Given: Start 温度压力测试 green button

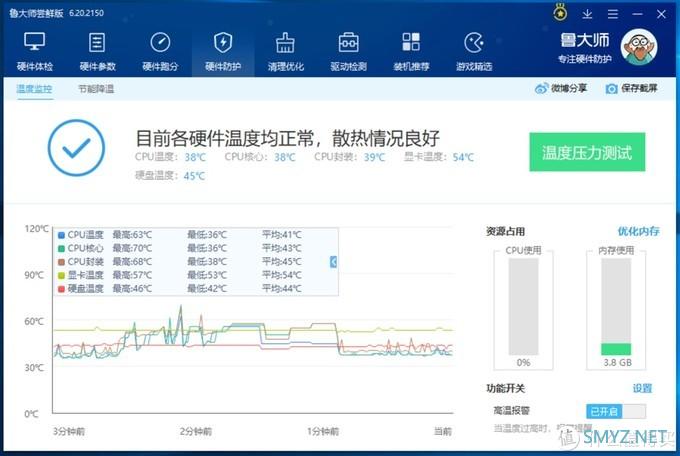Looking at the screenshot, I should click(x=587, y=152).
